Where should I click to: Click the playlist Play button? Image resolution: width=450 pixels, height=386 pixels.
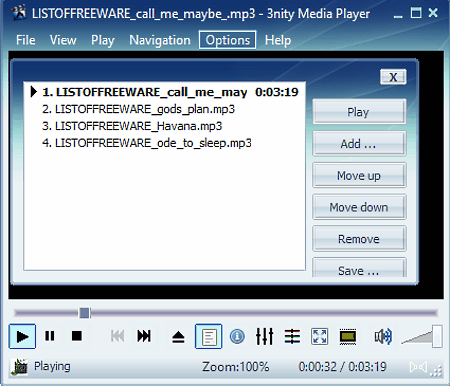tap(359, 112)
